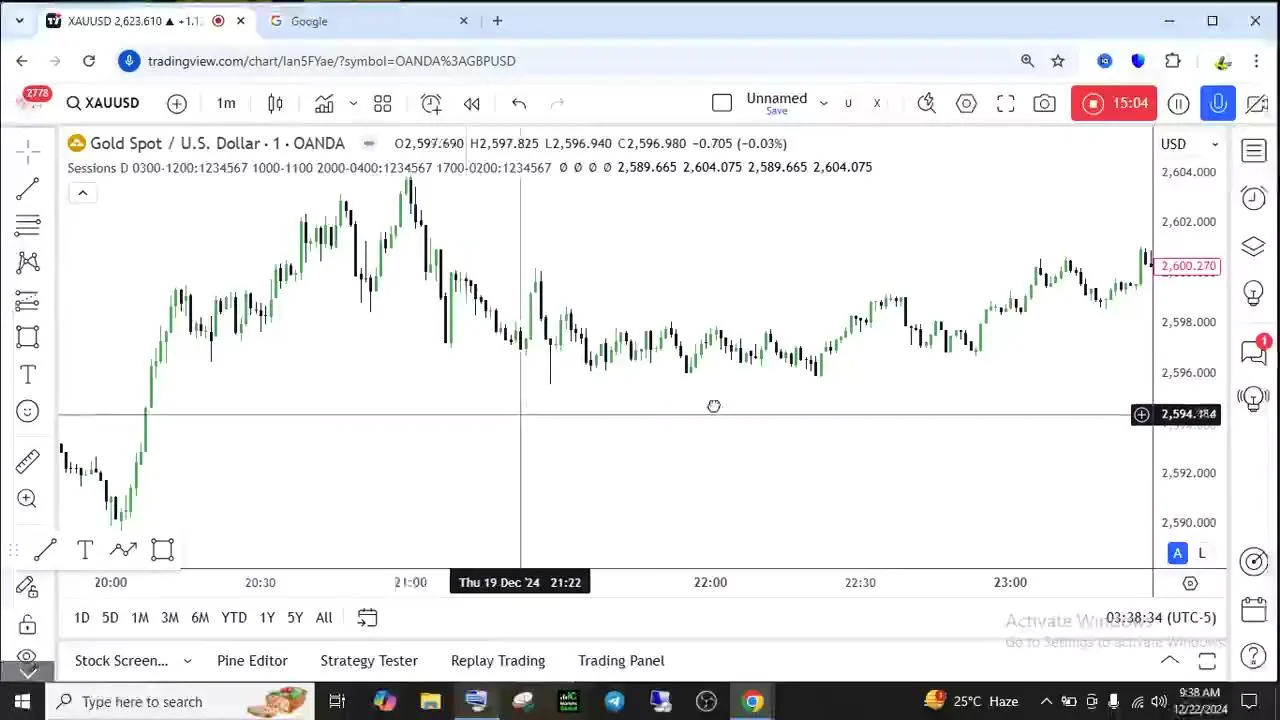Pause the screen recording
The image size is (1280, 720).
tap(1178, 104)
